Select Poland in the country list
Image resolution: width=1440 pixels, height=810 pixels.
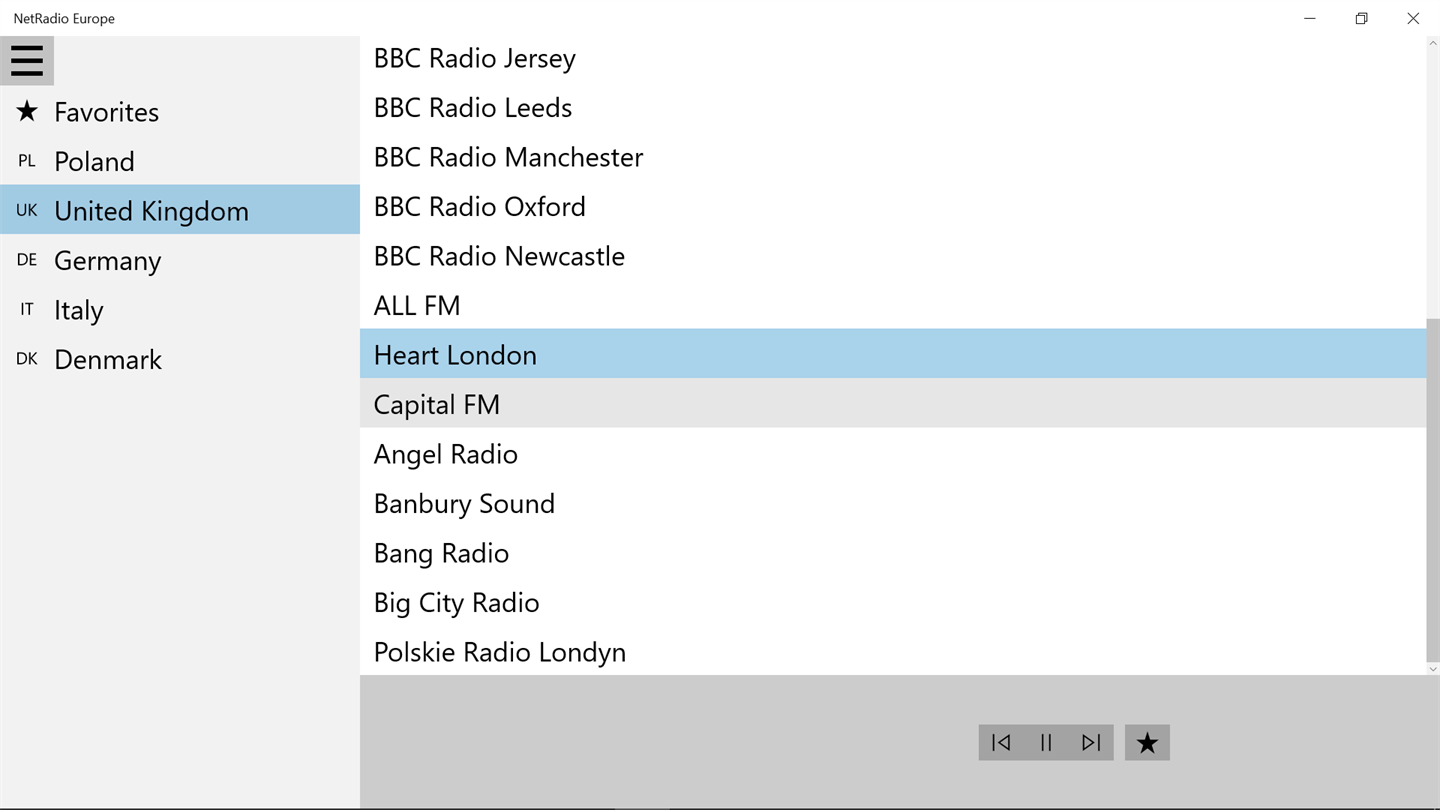[x=94, y=161]
